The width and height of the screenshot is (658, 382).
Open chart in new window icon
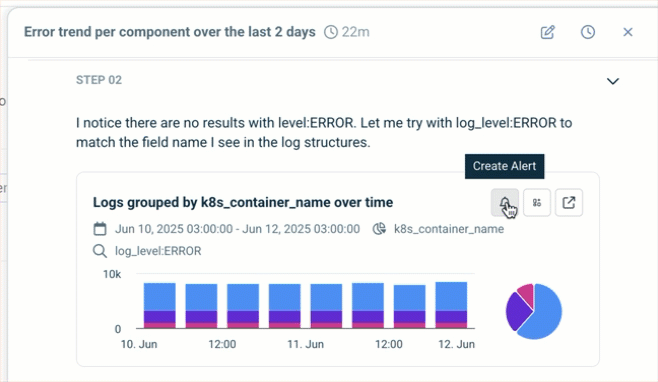coord(569,203)
